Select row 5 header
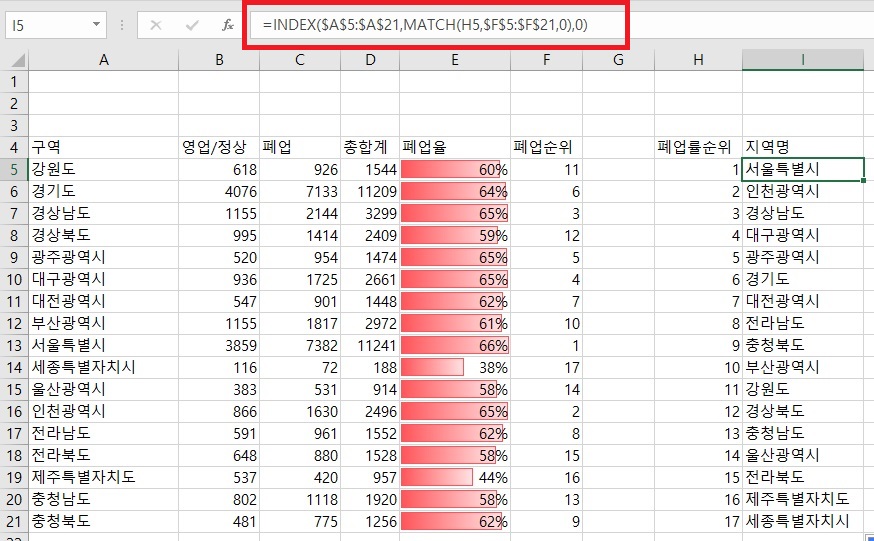Screen dimensions: 874x541 point(14,169)
